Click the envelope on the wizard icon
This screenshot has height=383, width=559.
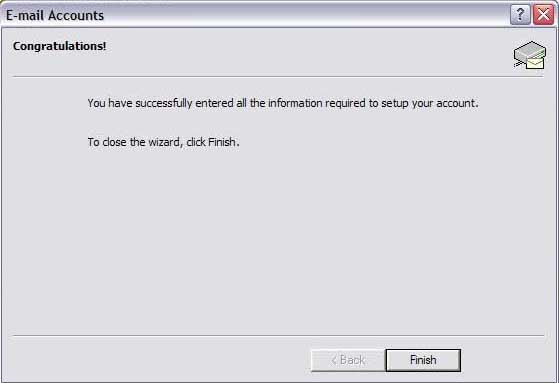[x=535, y=63]
